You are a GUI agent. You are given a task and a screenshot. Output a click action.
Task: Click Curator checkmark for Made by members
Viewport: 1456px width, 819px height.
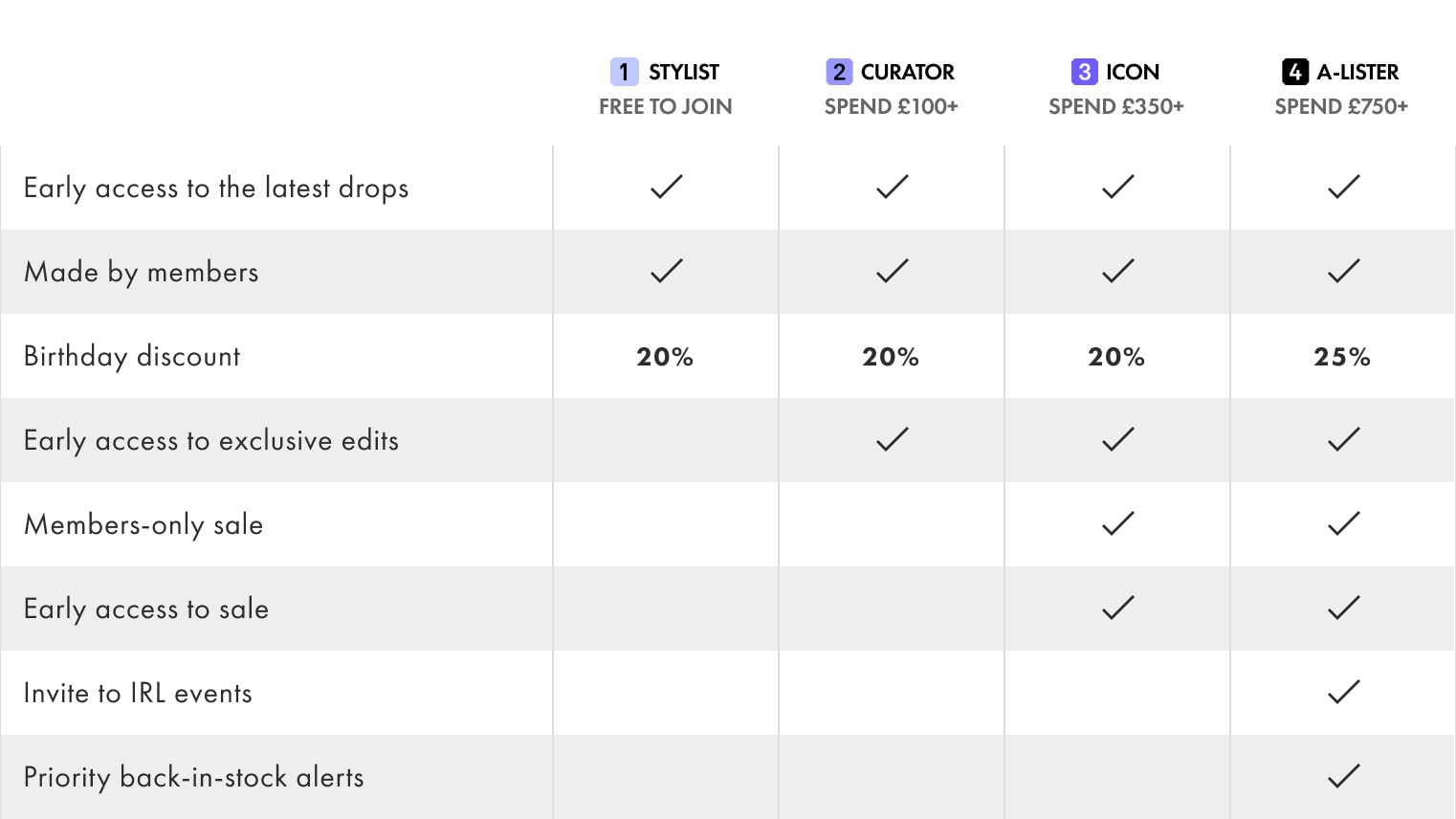click(x=892, y=271)
